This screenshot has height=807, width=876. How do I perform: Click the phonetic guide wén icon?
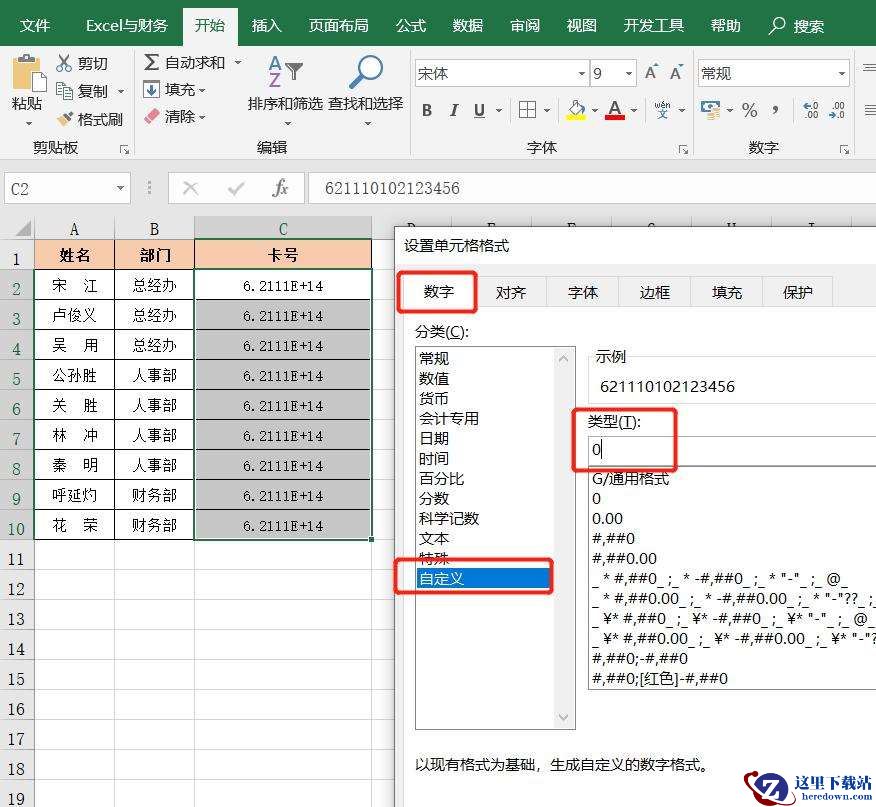[663, 110]
